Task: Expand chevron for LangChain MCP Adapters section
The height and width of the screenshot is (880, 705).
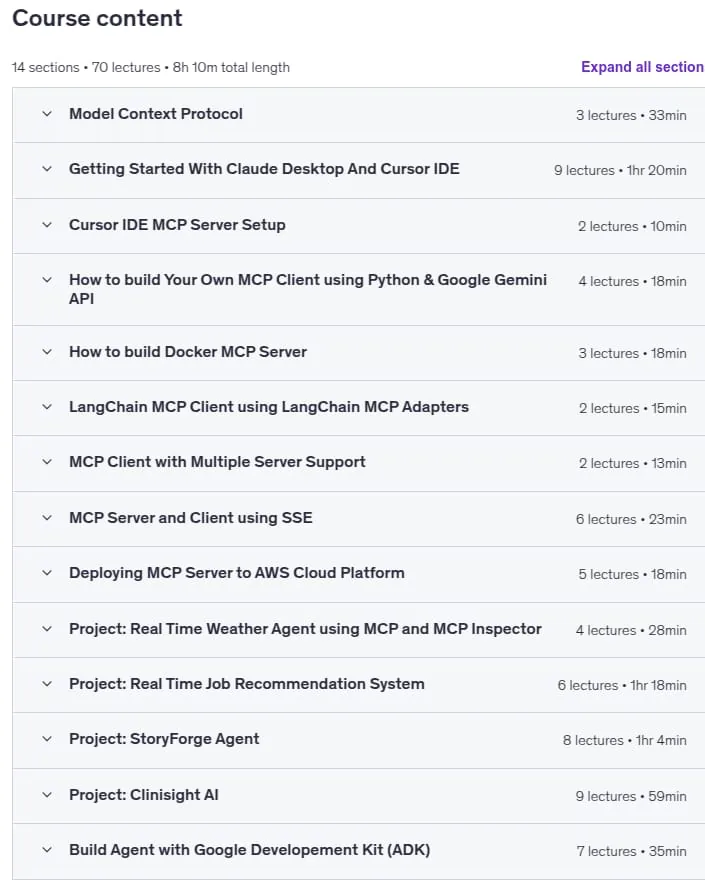Action: 47,407
